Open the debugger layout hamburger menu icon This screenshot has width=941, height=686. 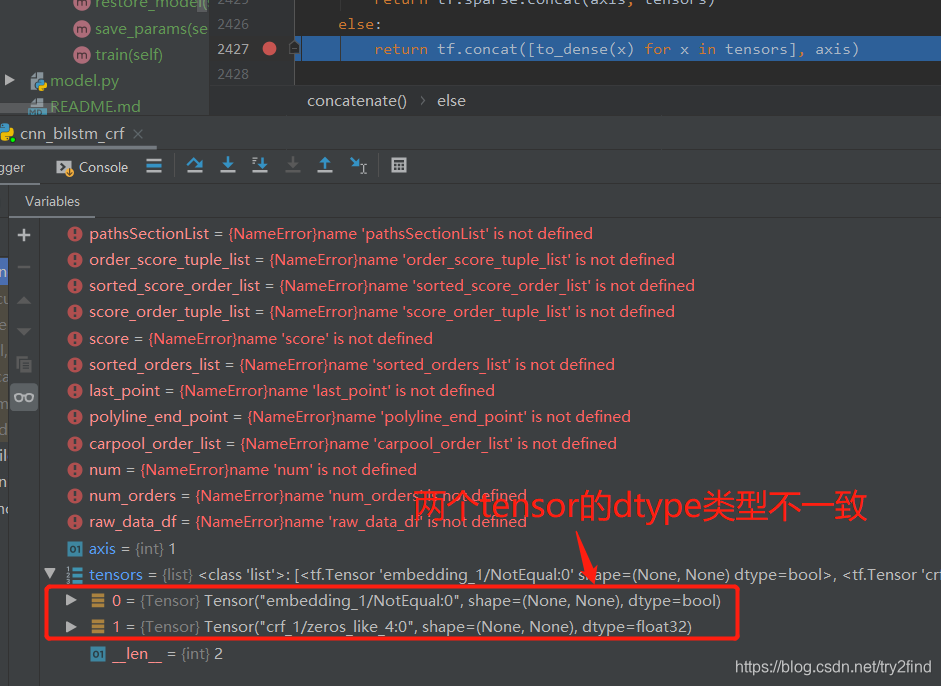click(155, 166)
